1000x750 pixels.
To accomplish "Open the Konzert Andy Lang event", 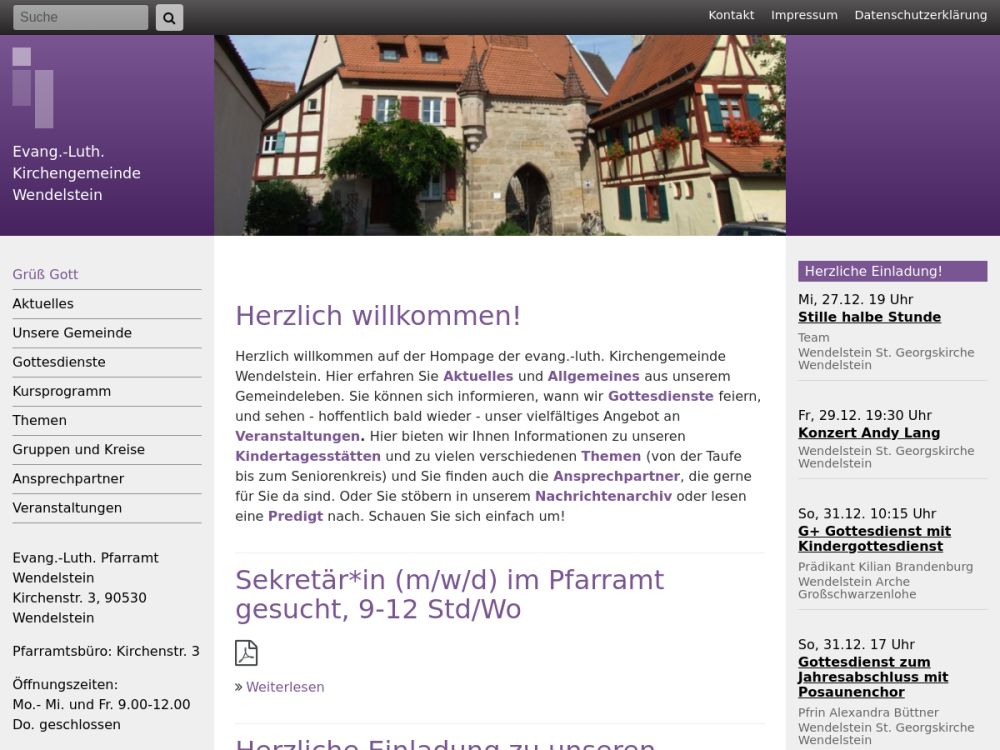I will click(869, 433).
